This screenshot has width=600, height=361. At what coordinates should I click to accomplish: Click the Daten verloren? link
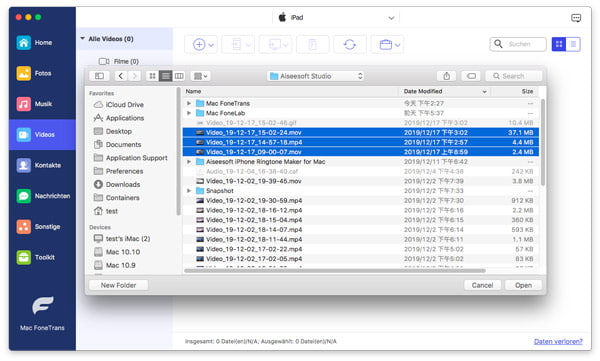(x=558, y=341)
